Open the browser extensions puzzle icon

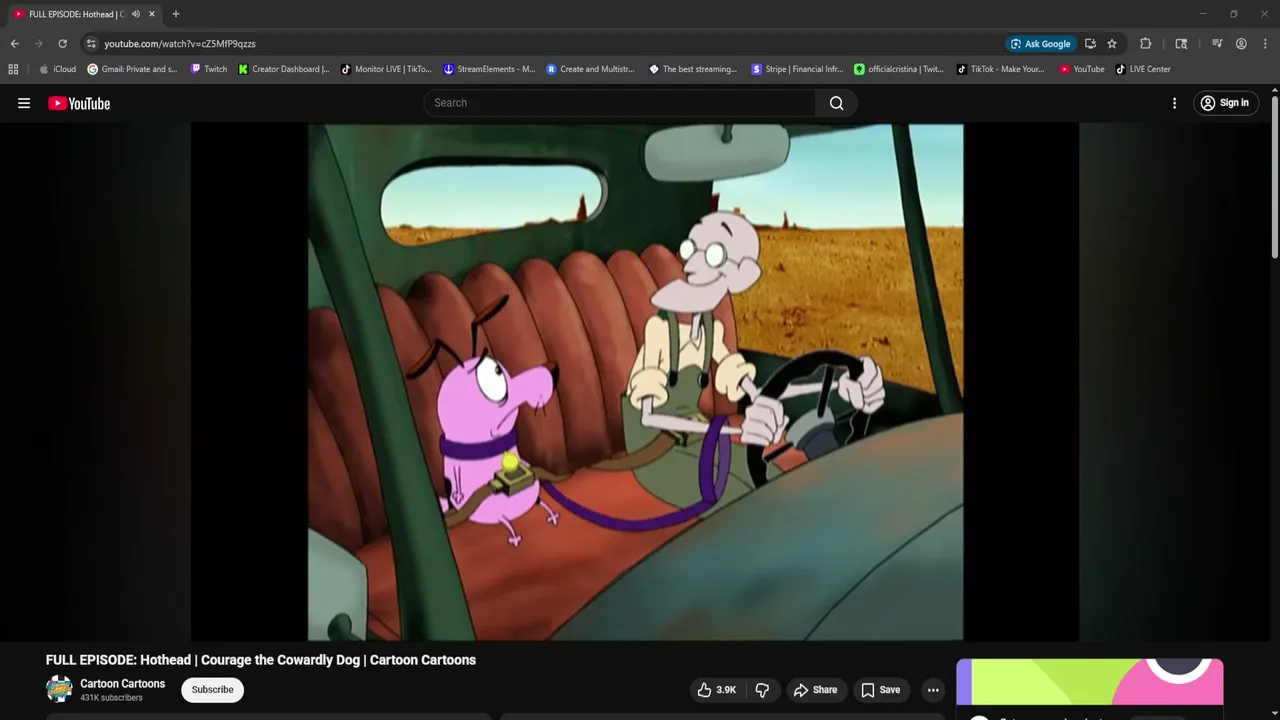(x=1145, y=44)
